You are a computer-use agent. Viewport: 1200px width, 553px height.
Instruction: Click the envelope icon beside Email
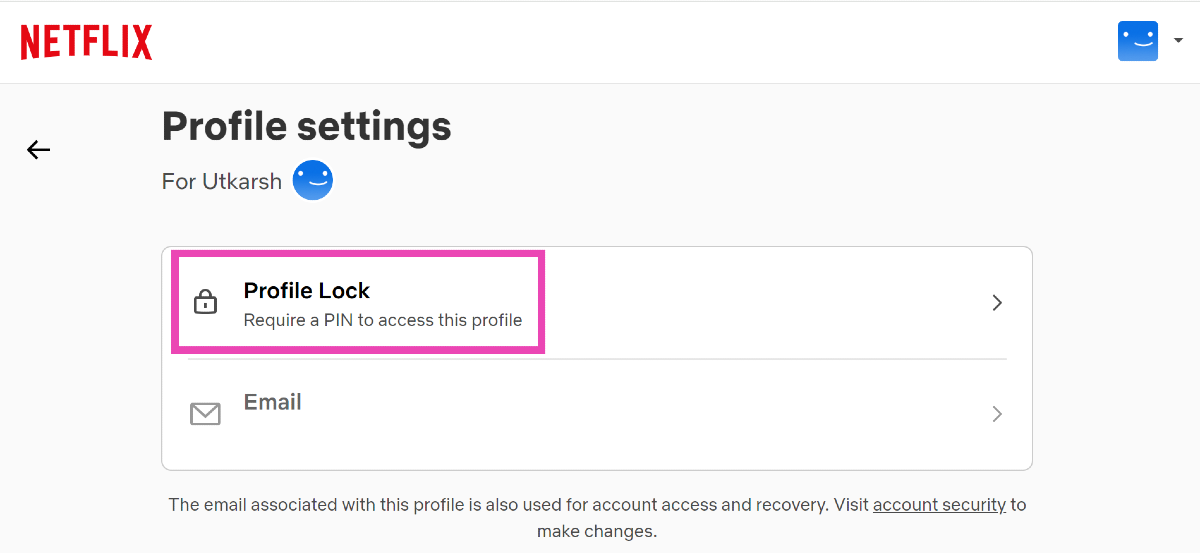tap(205, 413)
